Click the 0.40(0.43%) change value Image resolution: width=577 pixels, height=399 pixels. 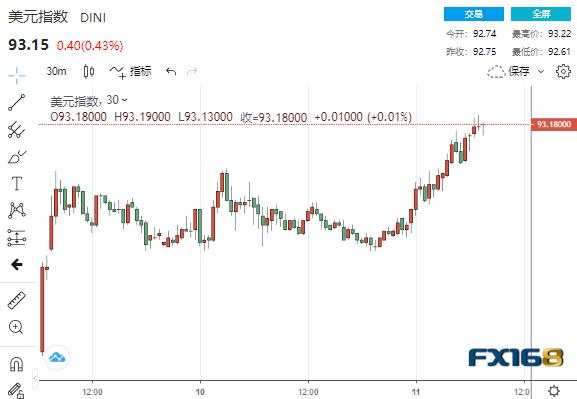pos(90,46)
